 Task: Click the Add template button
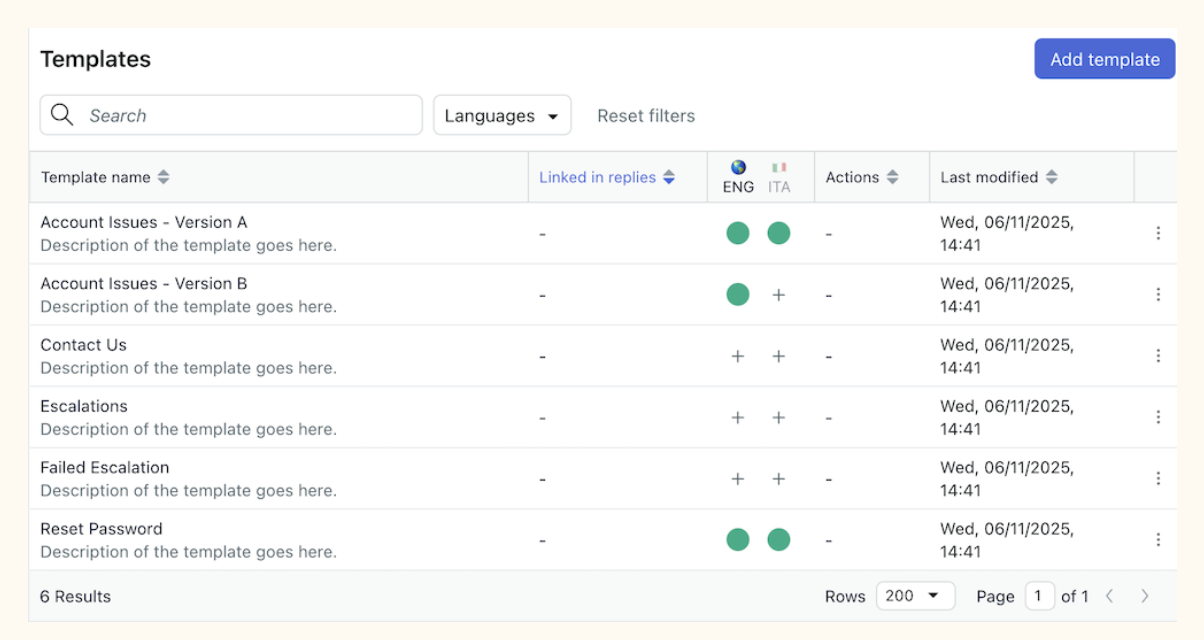tap(1104, 59)
